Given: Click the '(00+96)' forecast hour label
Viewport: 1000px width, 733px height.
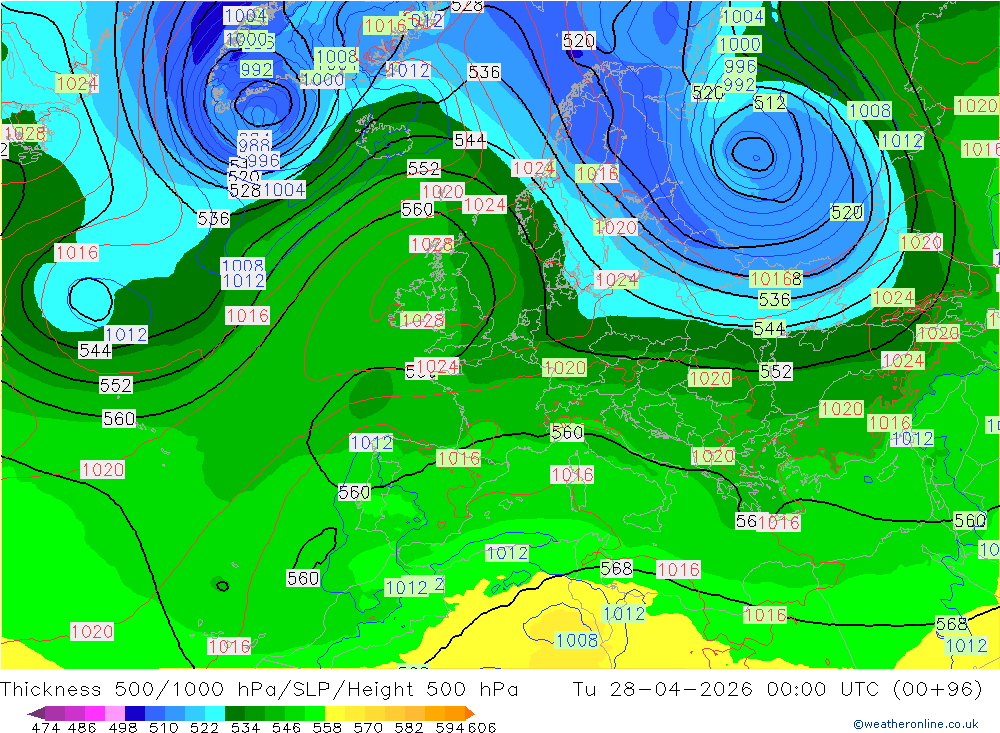Looking at the screenshot, I should click(x=938, y=689).
